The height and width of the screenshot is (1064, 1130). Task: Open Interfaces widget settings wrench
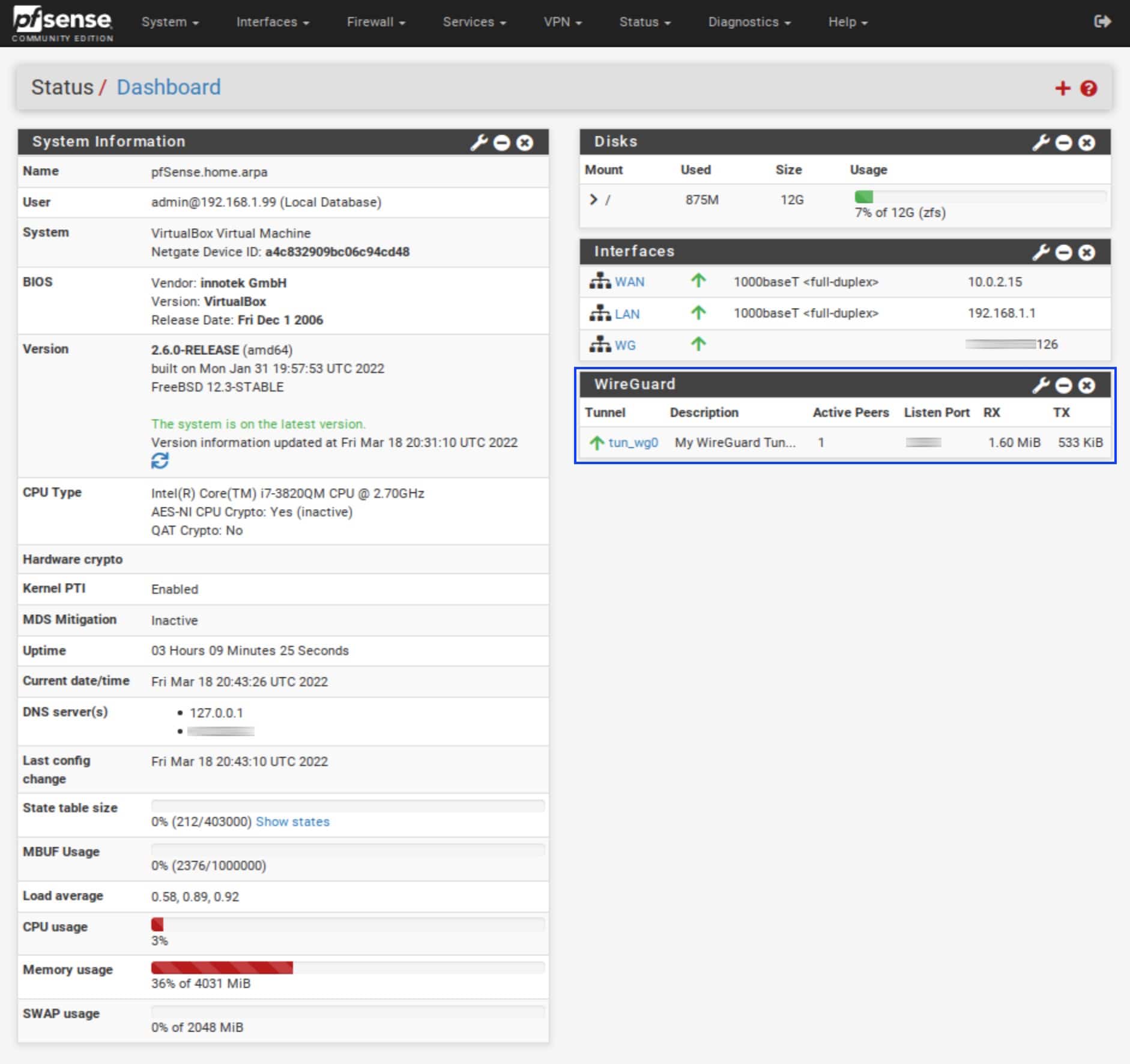[x=1041, y=252]
